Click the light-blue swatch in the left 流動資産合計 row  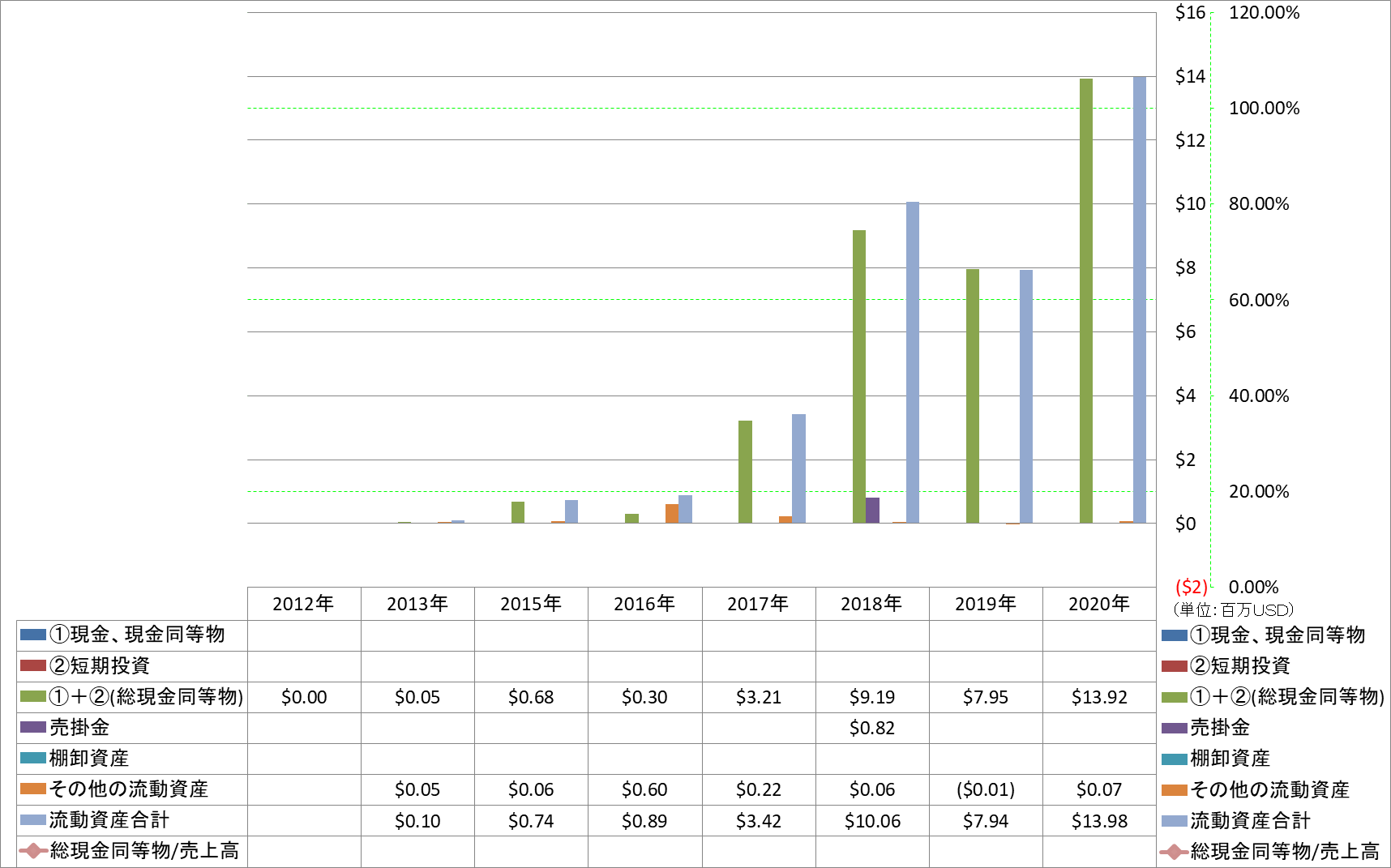click(33, 819)
